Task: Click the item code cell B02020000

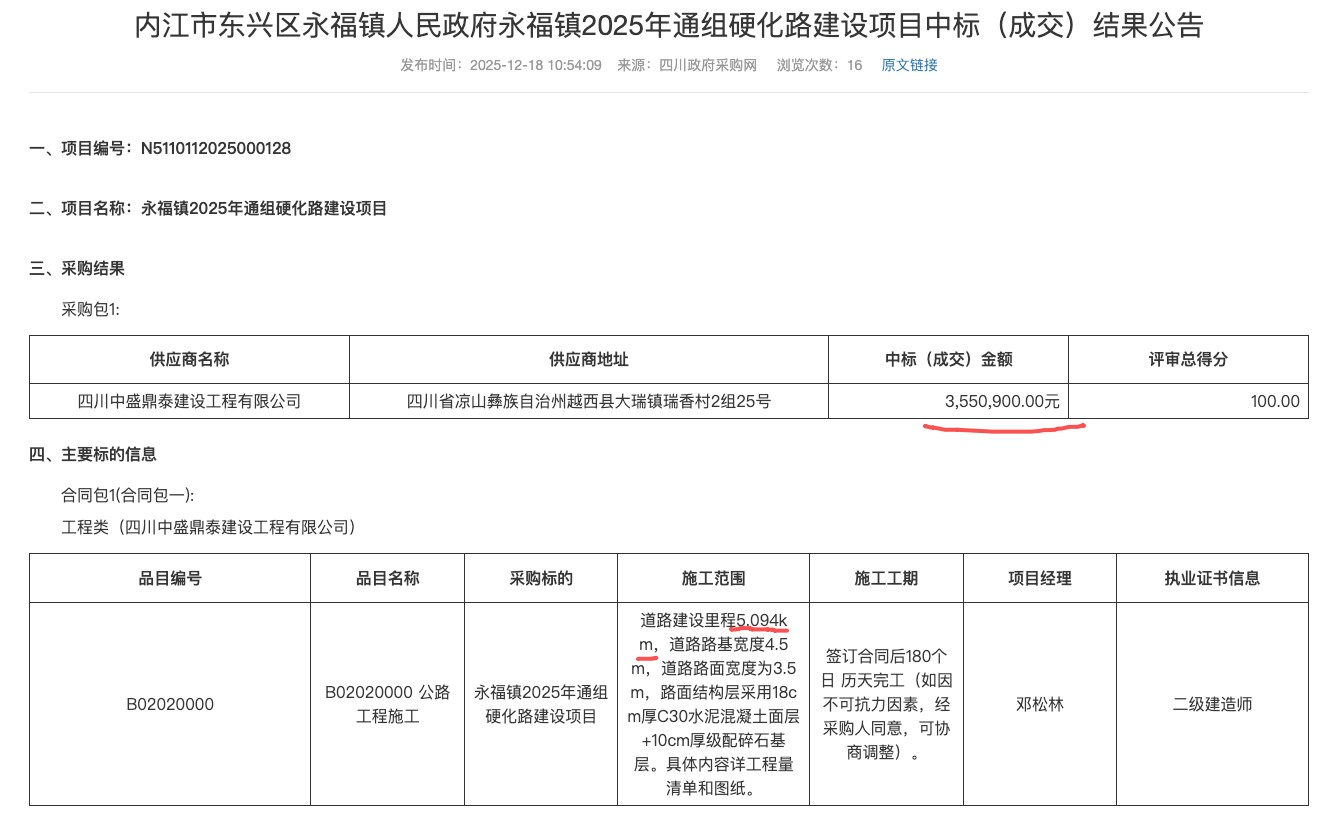Action: pos(170,704)
